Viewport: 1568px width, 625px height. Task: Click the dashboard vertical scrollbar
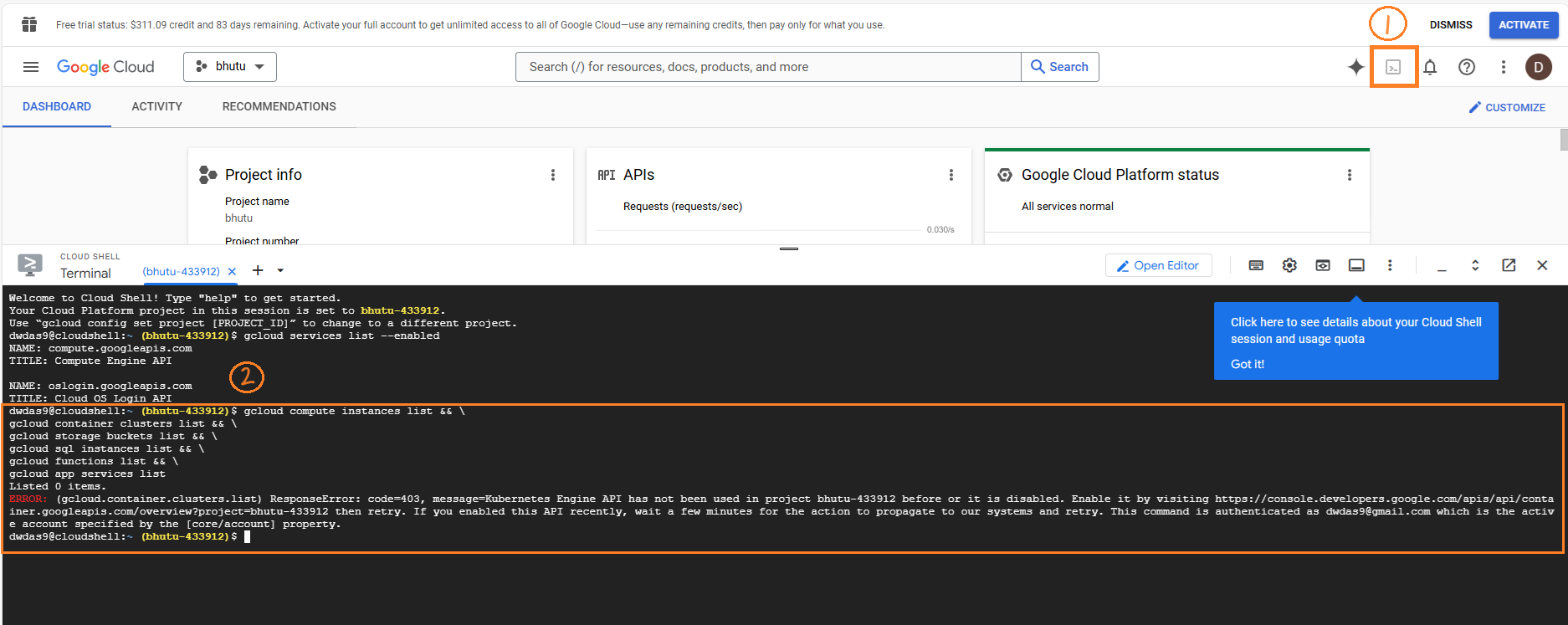pyautogui.click(x=1563, y=139)
